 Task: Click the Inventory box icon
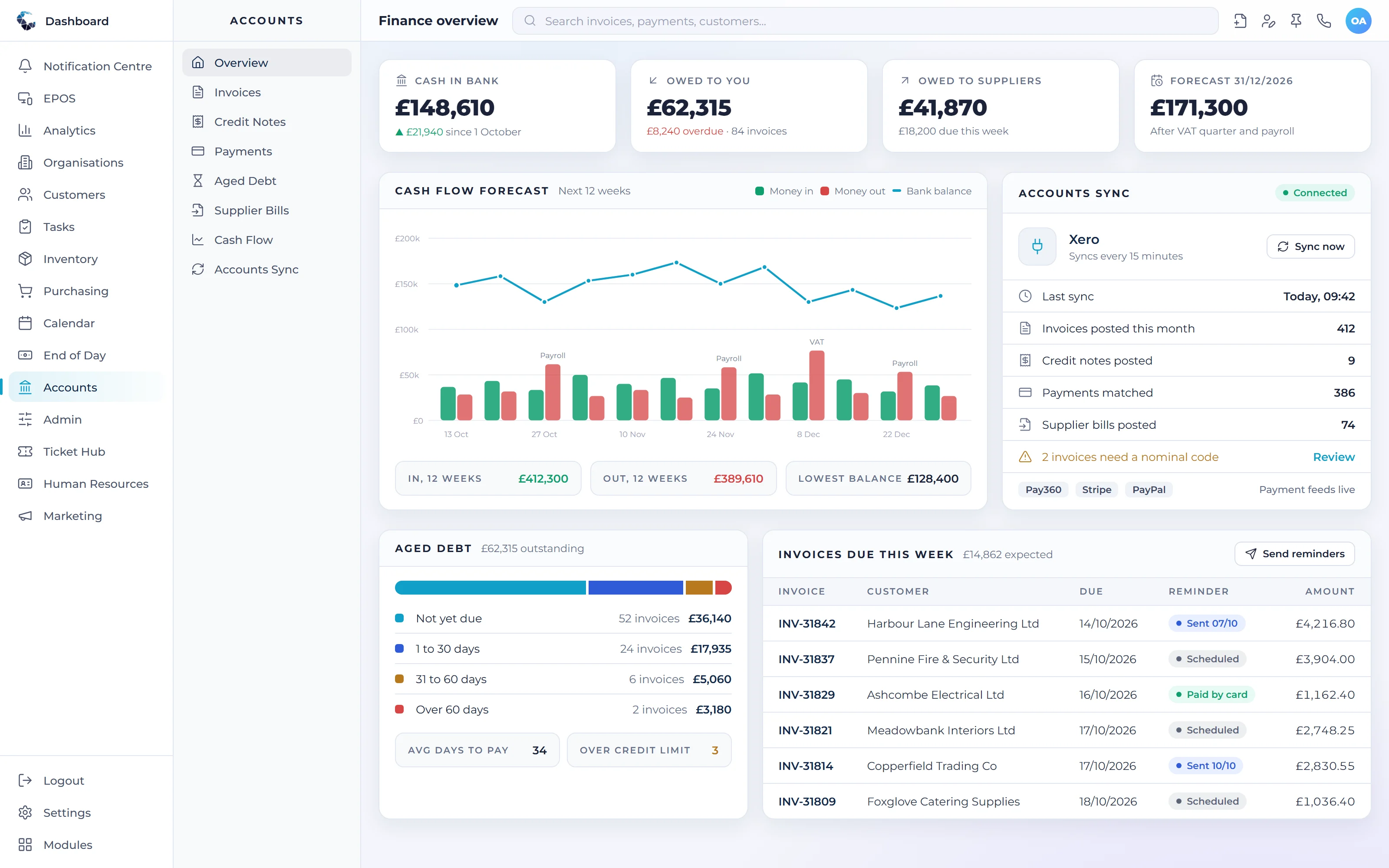[25, 259]
